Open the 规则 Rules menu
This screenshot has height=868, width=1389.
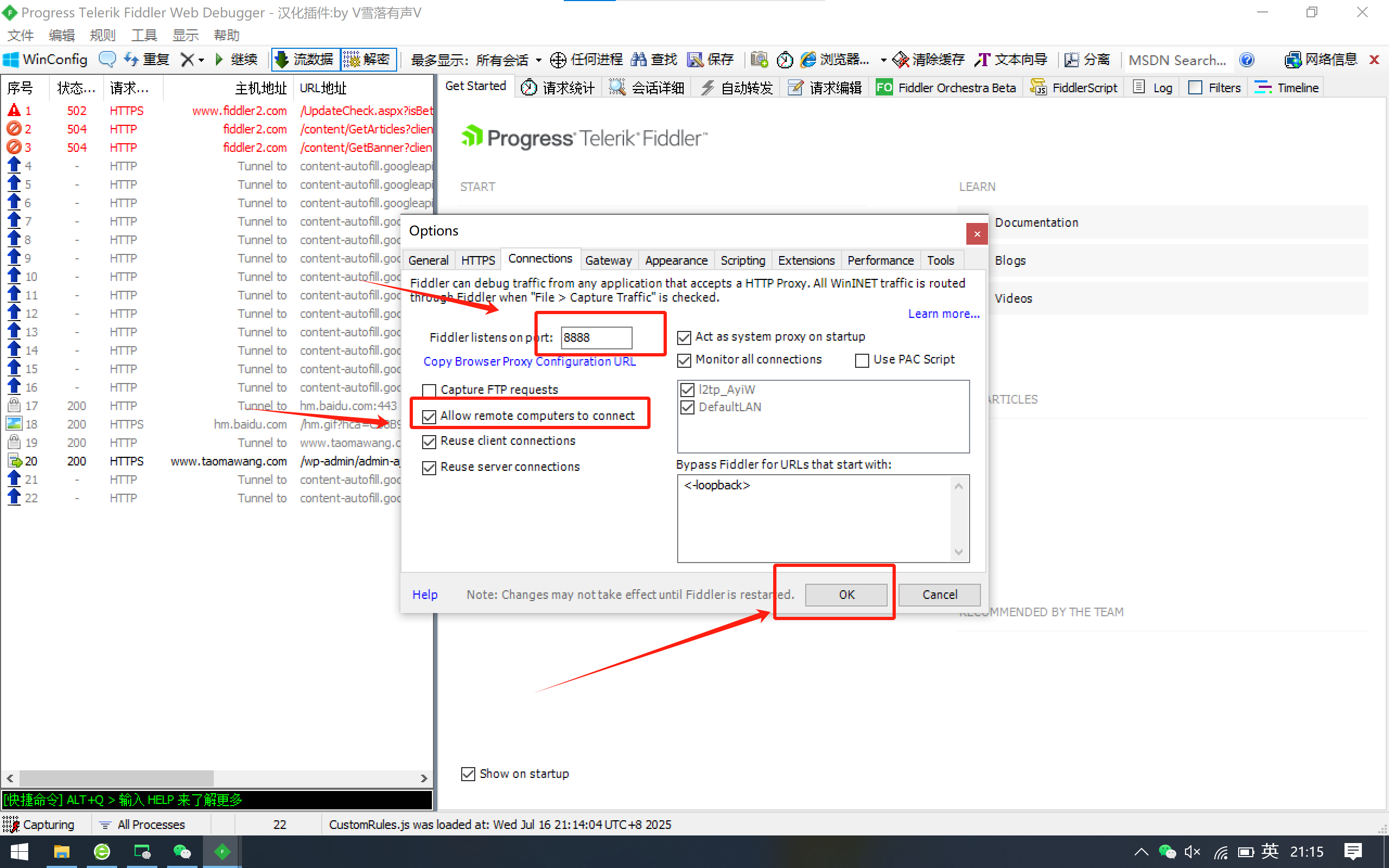[102, 36]
